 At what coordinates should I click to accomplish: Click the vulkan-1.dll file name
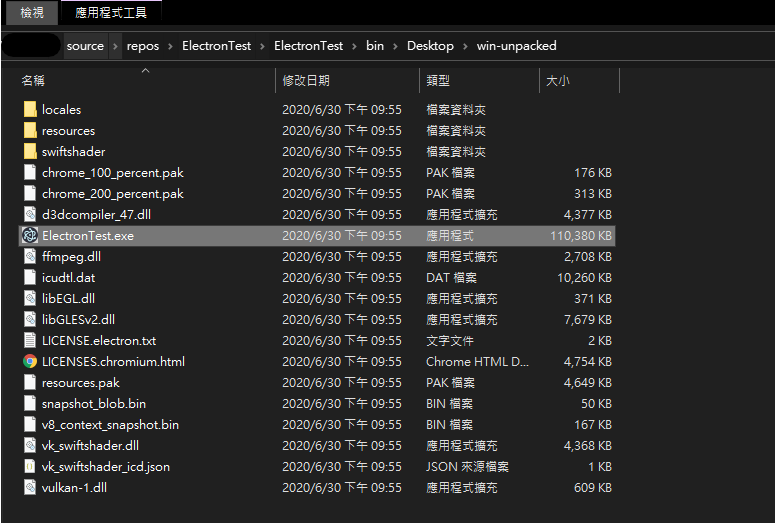click(x=75, y=488)
